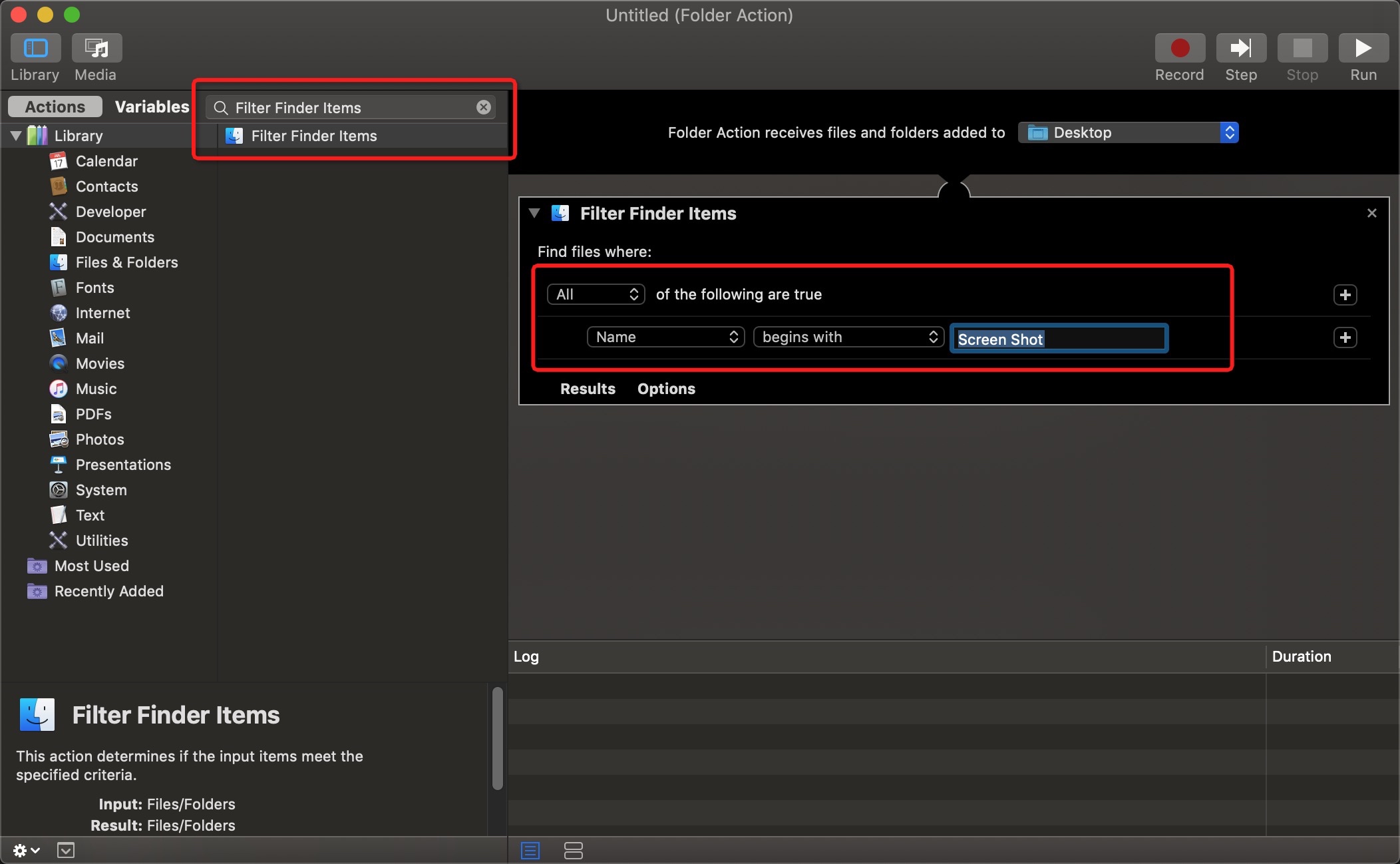Click the description pane scrollbar

(x=497, y=739)
